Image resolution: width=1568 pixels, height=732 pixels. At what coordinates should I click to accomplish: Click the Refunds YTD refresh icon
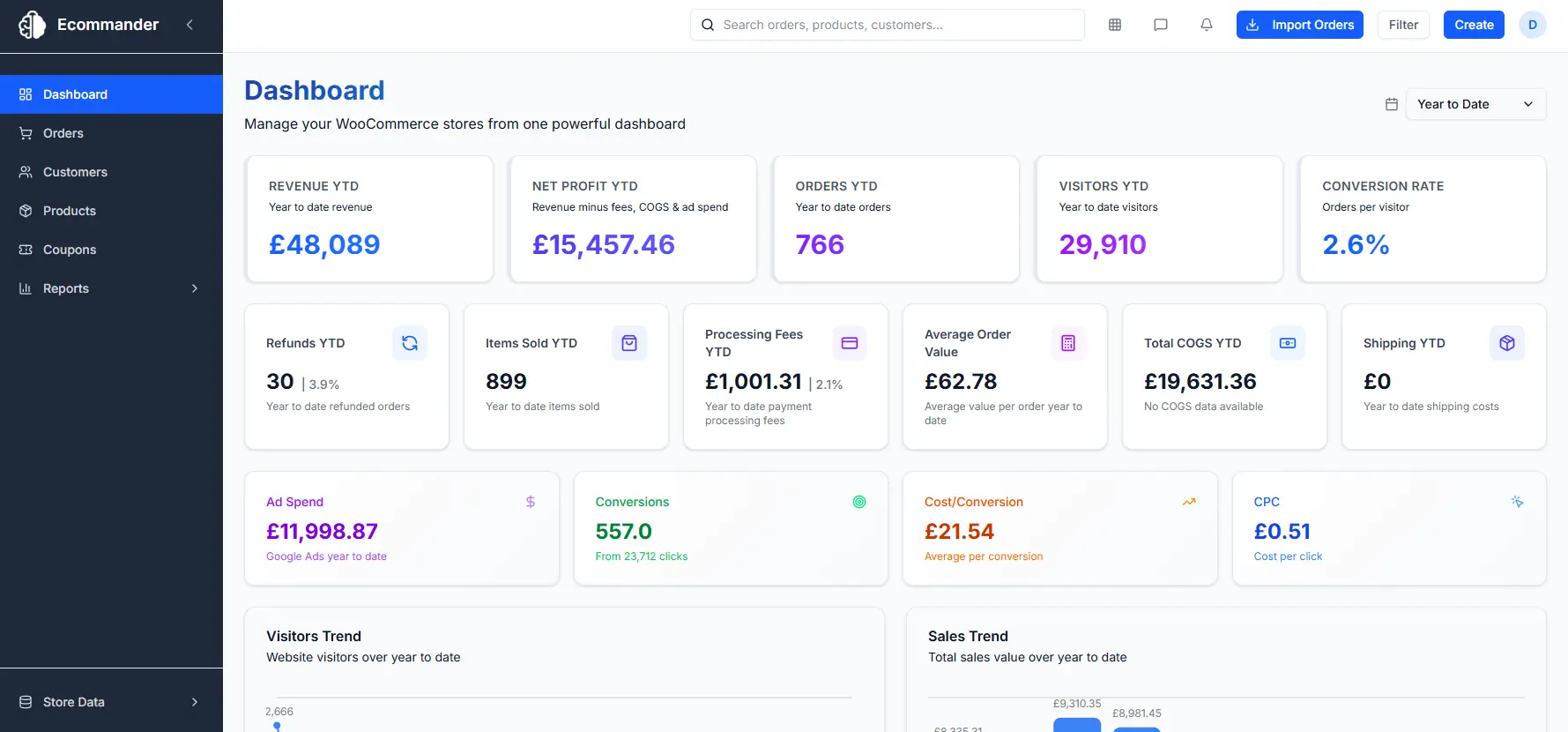click(410, 343)
